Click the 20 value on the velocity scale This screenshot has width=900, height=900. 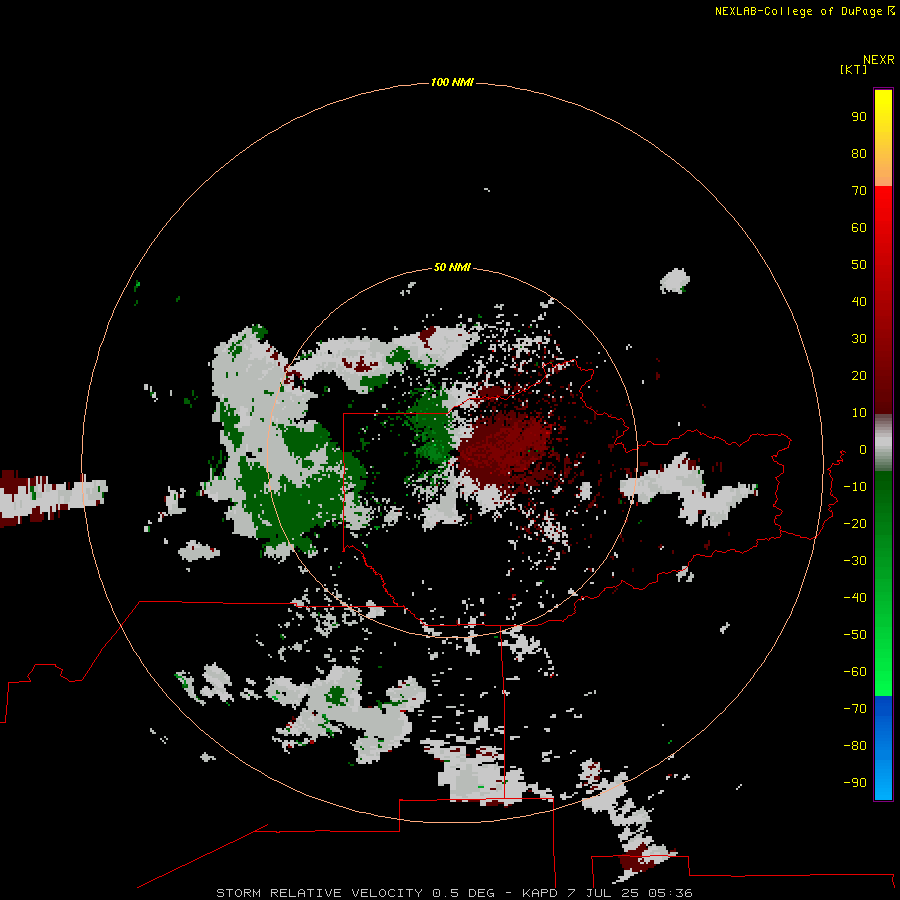[x=859, y=375]
